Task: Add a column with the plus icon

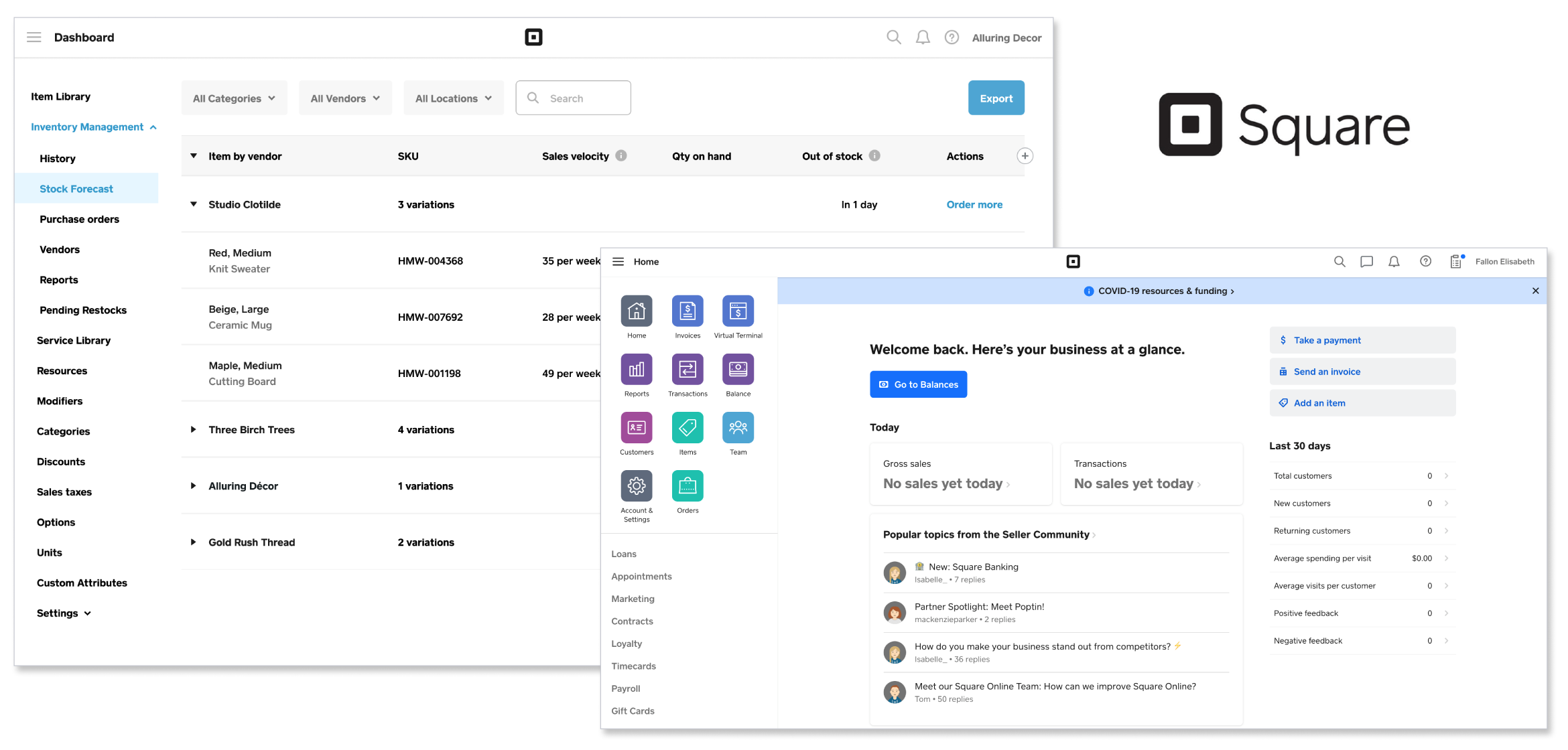Action: coord(1025,156)
